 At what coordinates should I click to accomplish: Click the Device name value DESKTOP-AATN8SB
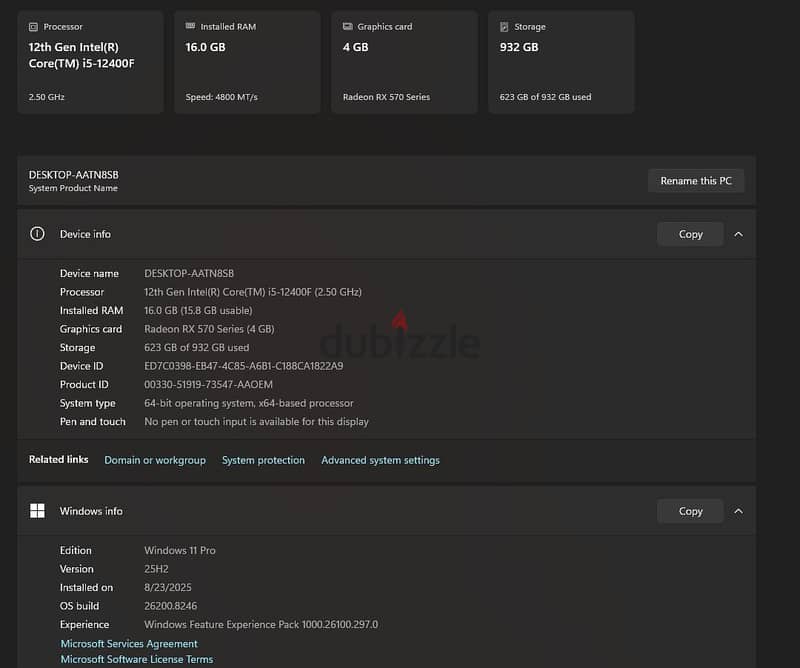point(189,274)
